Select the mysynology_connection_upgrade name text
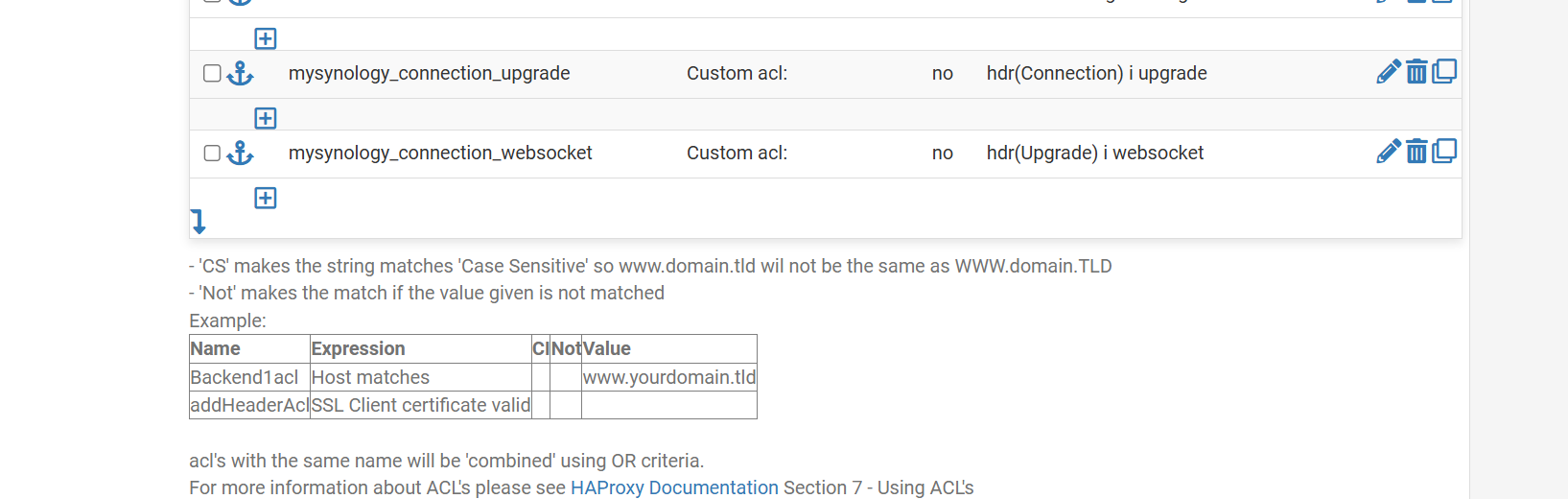The height and width of the screenshot is (499, 1568). (429, 74)
